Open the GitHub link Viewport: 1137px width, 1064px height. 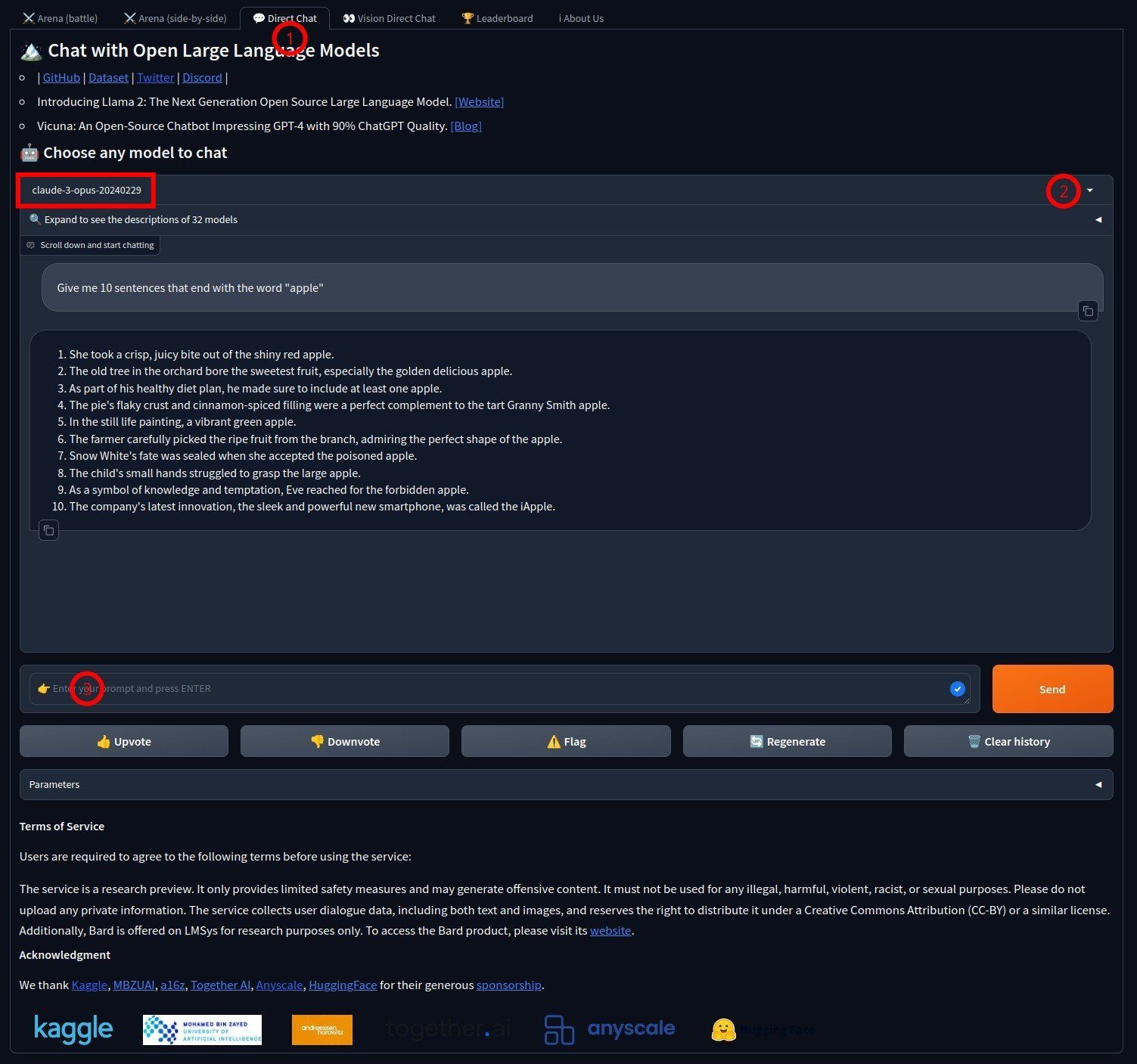pyautogui.click(x=61, y=78)
